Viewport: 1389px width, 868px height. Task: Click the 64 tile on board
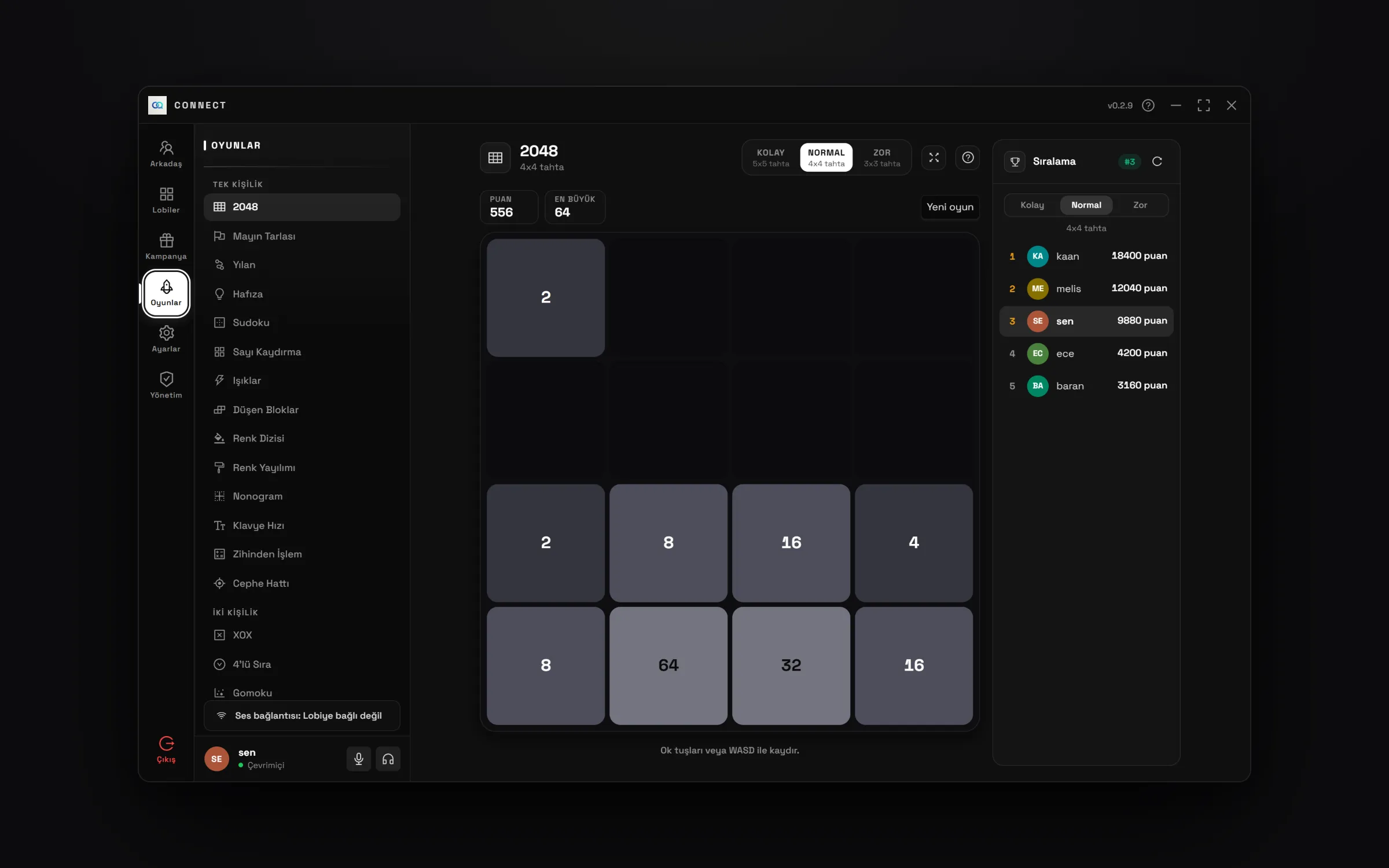pyautogui.click(x=668, y=665)
